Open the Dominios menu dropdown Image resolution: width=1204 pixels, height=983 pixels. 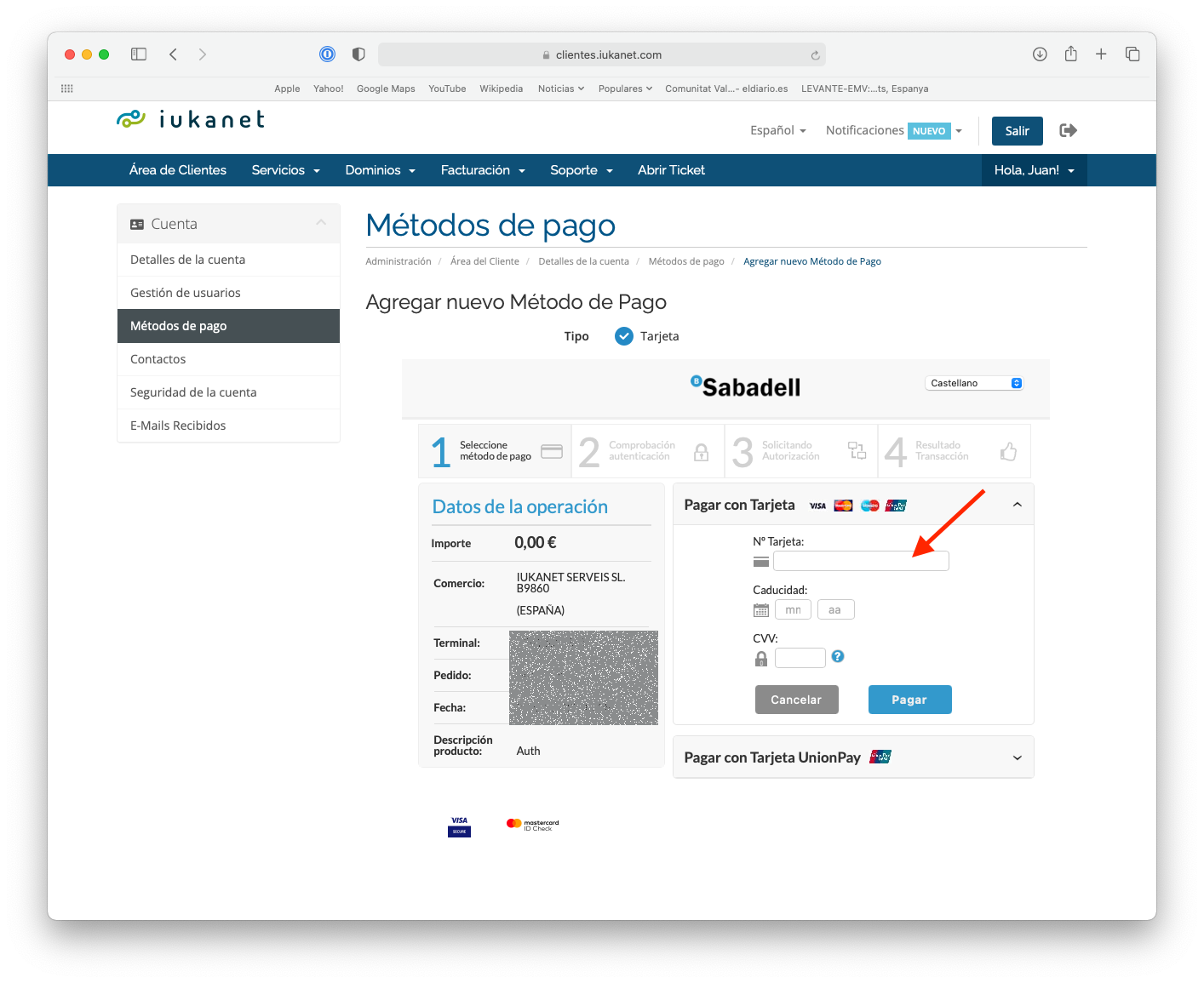tap(381, 170)
